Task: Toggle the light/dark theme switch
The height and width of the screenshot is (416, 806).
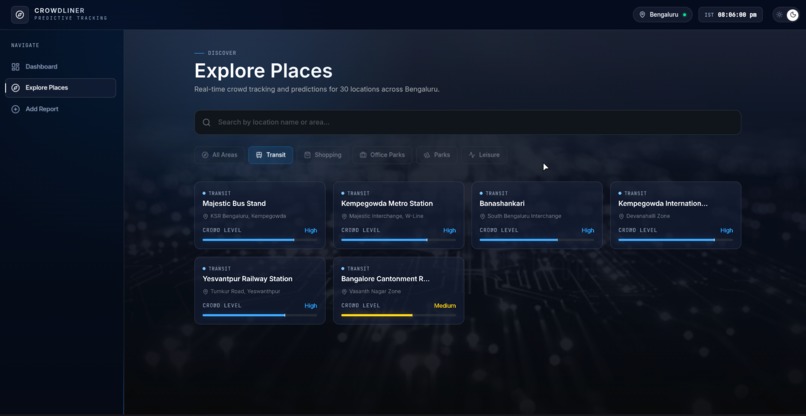Action: pyautogui.click(x=786, y=14)
